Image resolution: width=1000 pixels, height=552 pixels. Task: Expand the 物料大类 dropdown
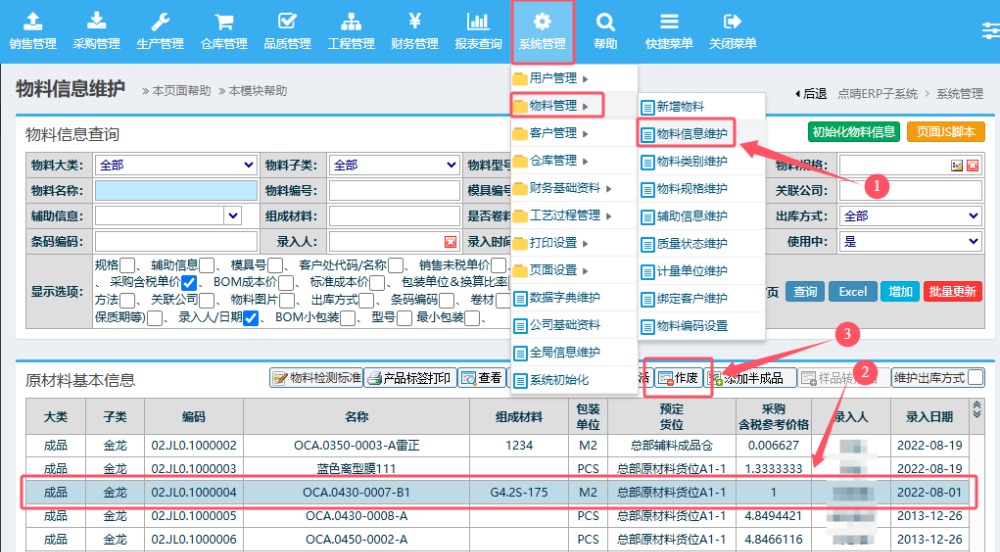tap(176, 165)
